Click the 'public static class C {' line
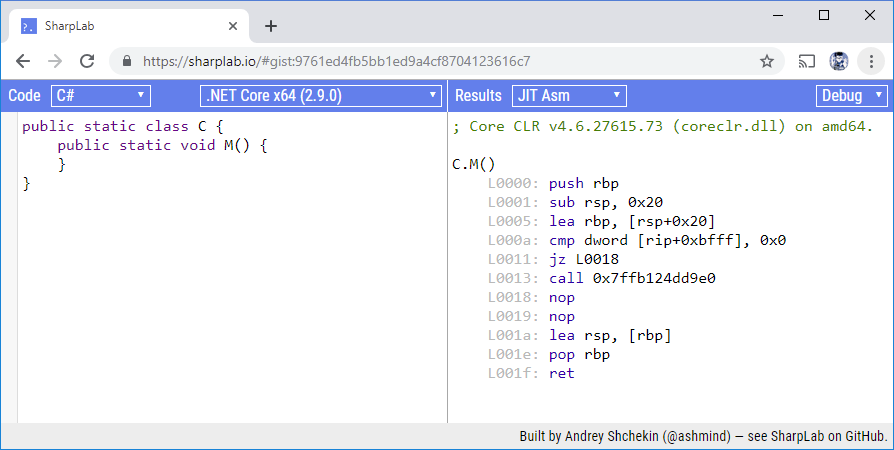 tap(123, 126)
